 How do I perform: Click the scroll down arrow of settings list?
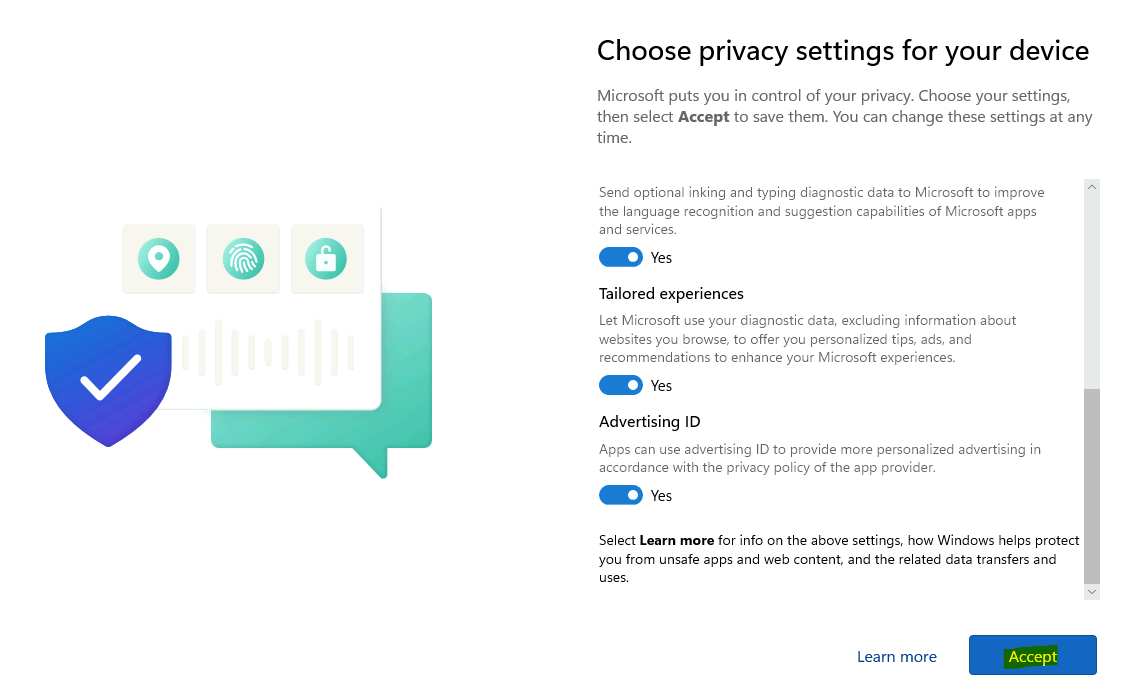pyautogui.click(x=1092, y=592)
